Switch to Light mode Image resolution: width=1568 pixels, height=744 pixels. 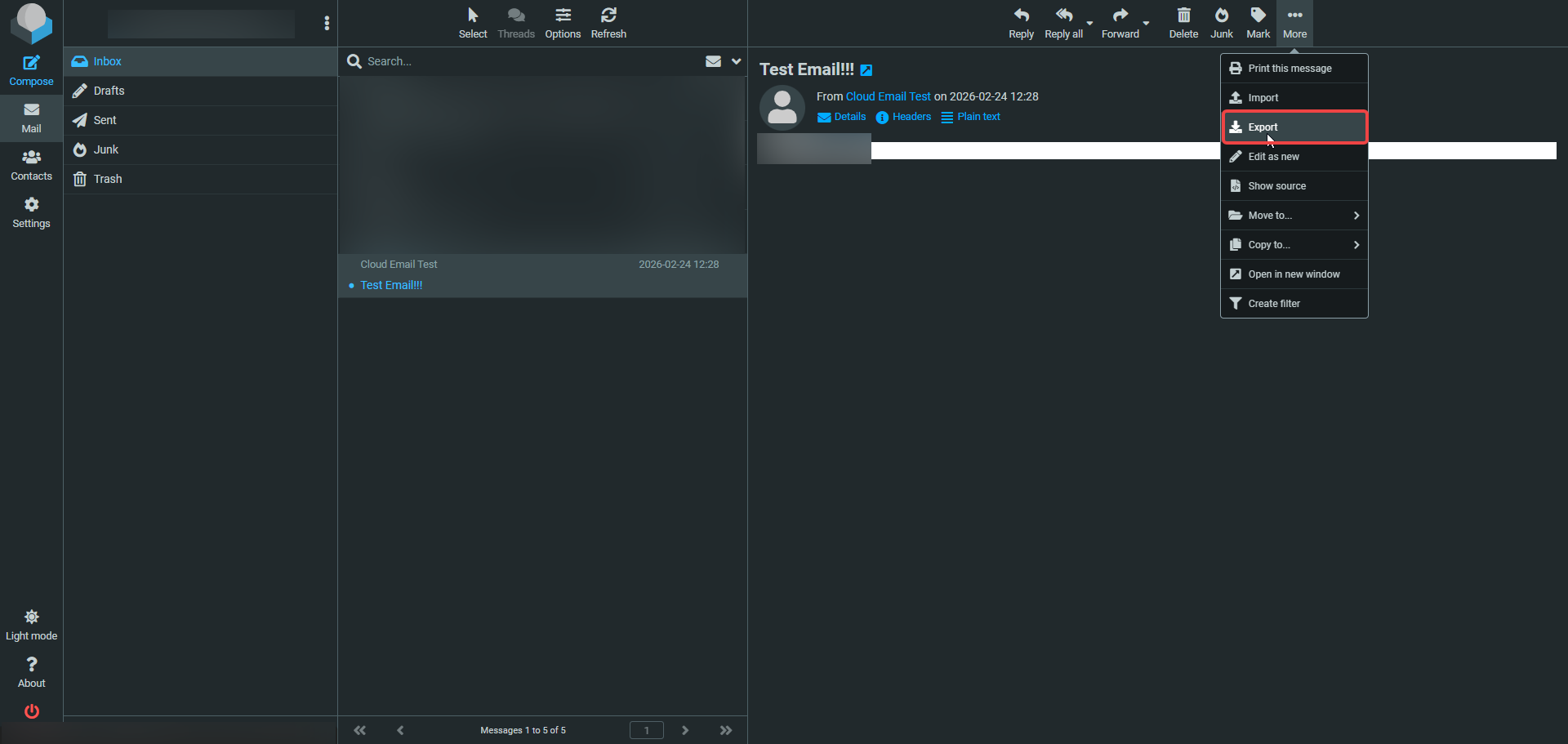[x=31, y=625]
